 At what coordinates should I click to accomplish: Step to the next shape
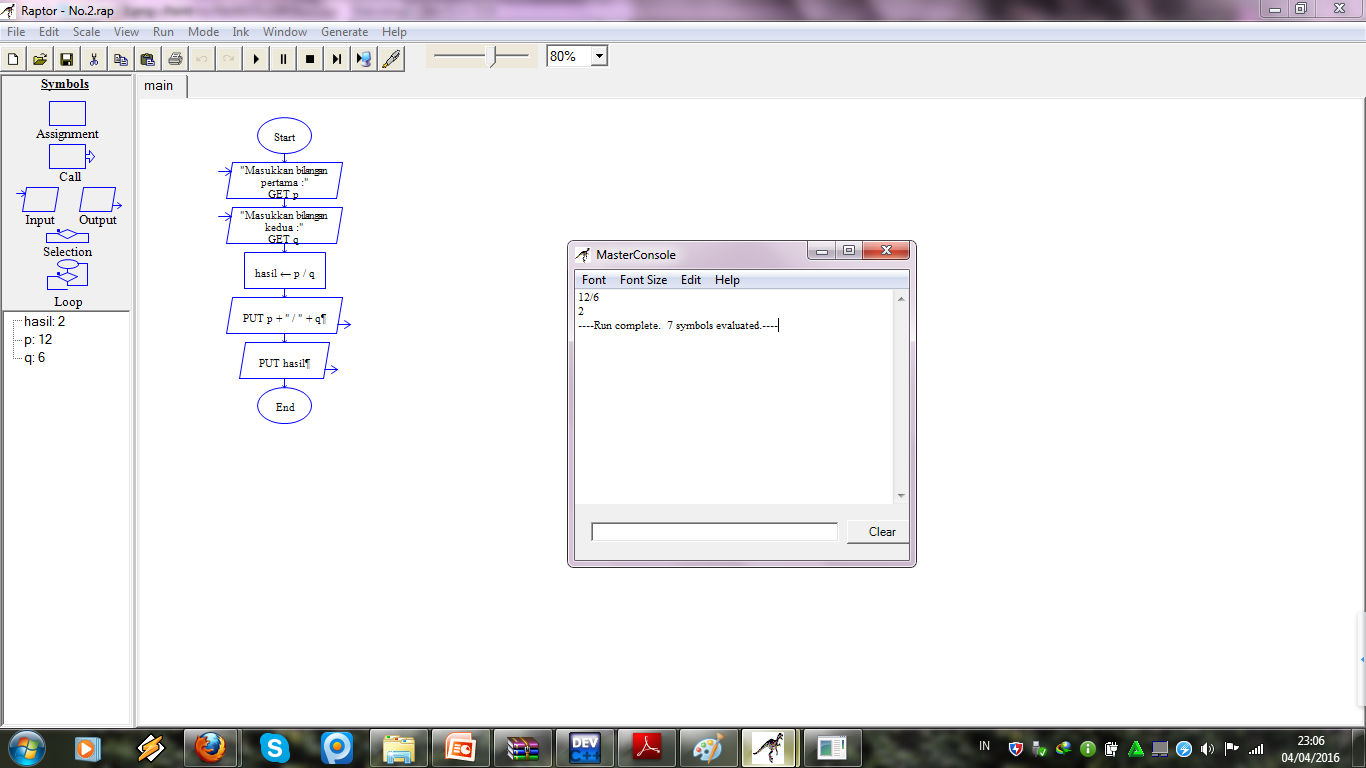pyautogui.click(x=337, y=59)
